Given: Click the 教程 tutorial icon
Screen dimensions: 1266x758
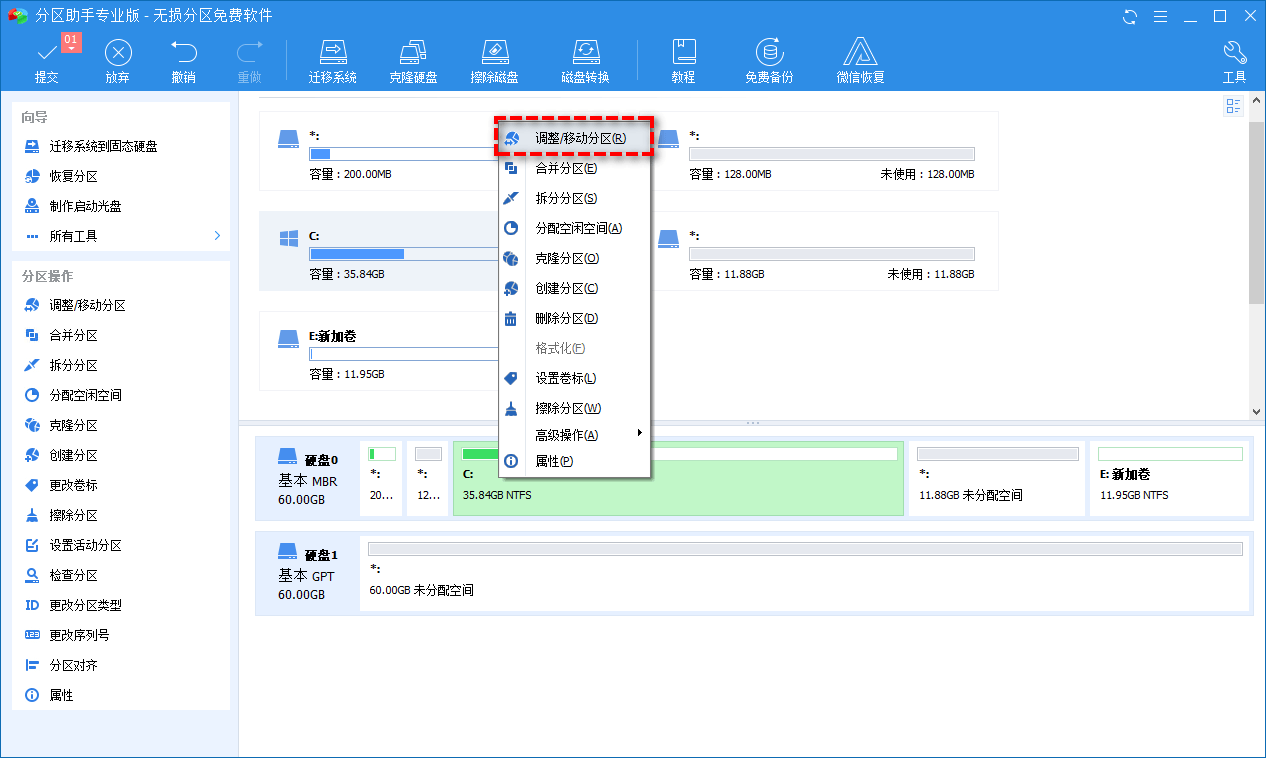Looking at the screenshot, I should pos(683,60).
